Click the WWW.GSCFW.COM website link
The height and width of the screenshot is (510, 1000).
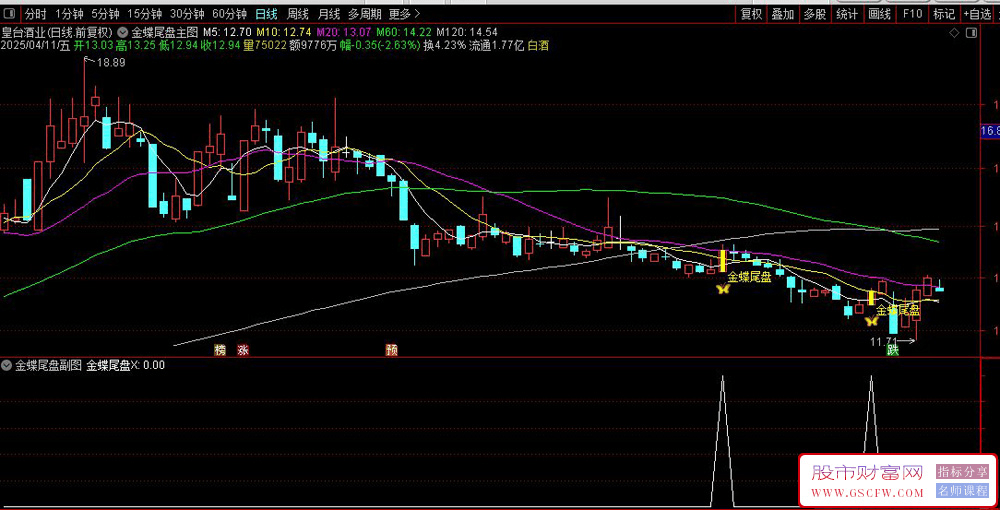867,493
